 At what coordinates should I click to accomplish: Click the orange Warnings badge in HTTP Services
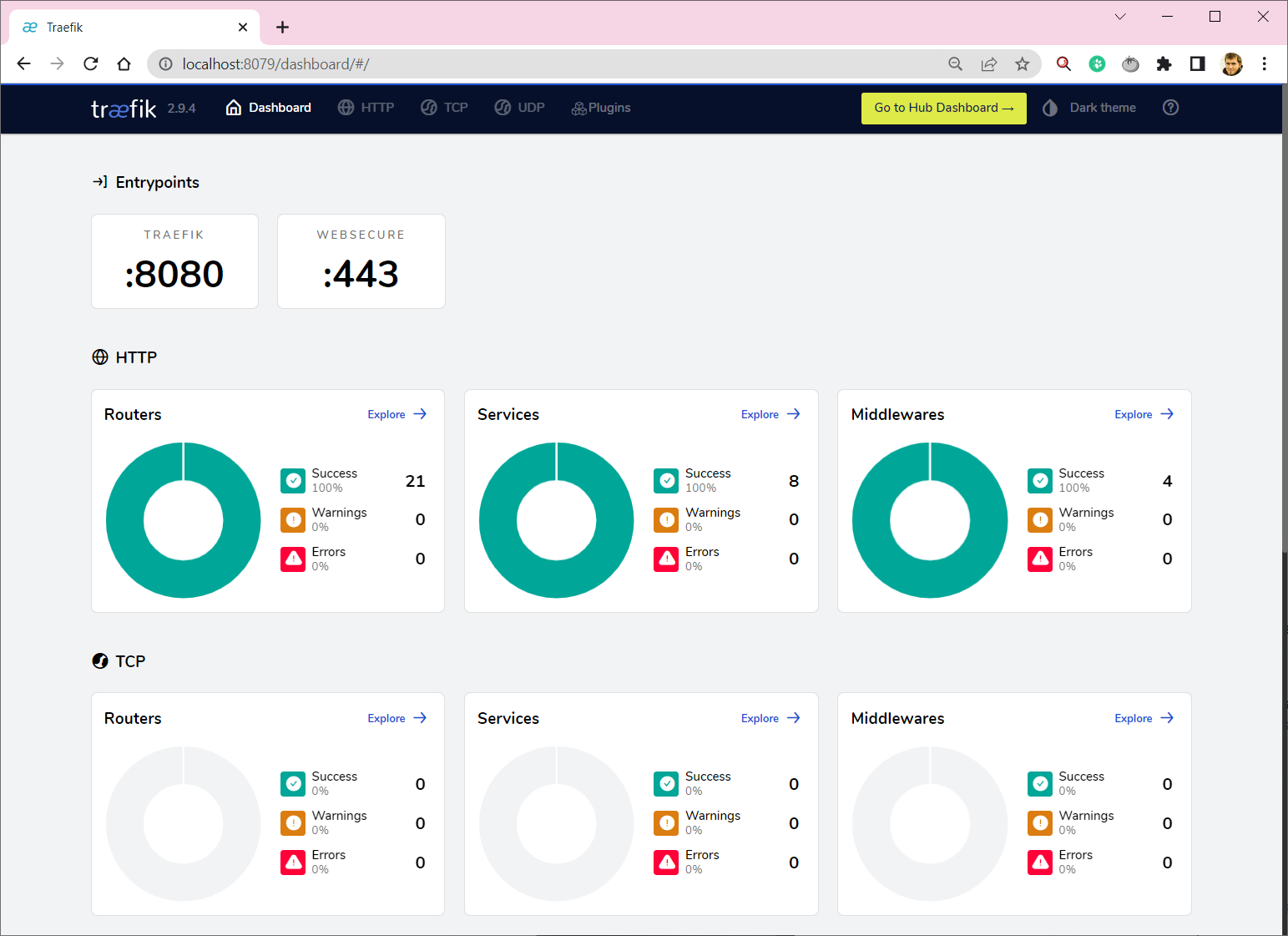[666, 519]
